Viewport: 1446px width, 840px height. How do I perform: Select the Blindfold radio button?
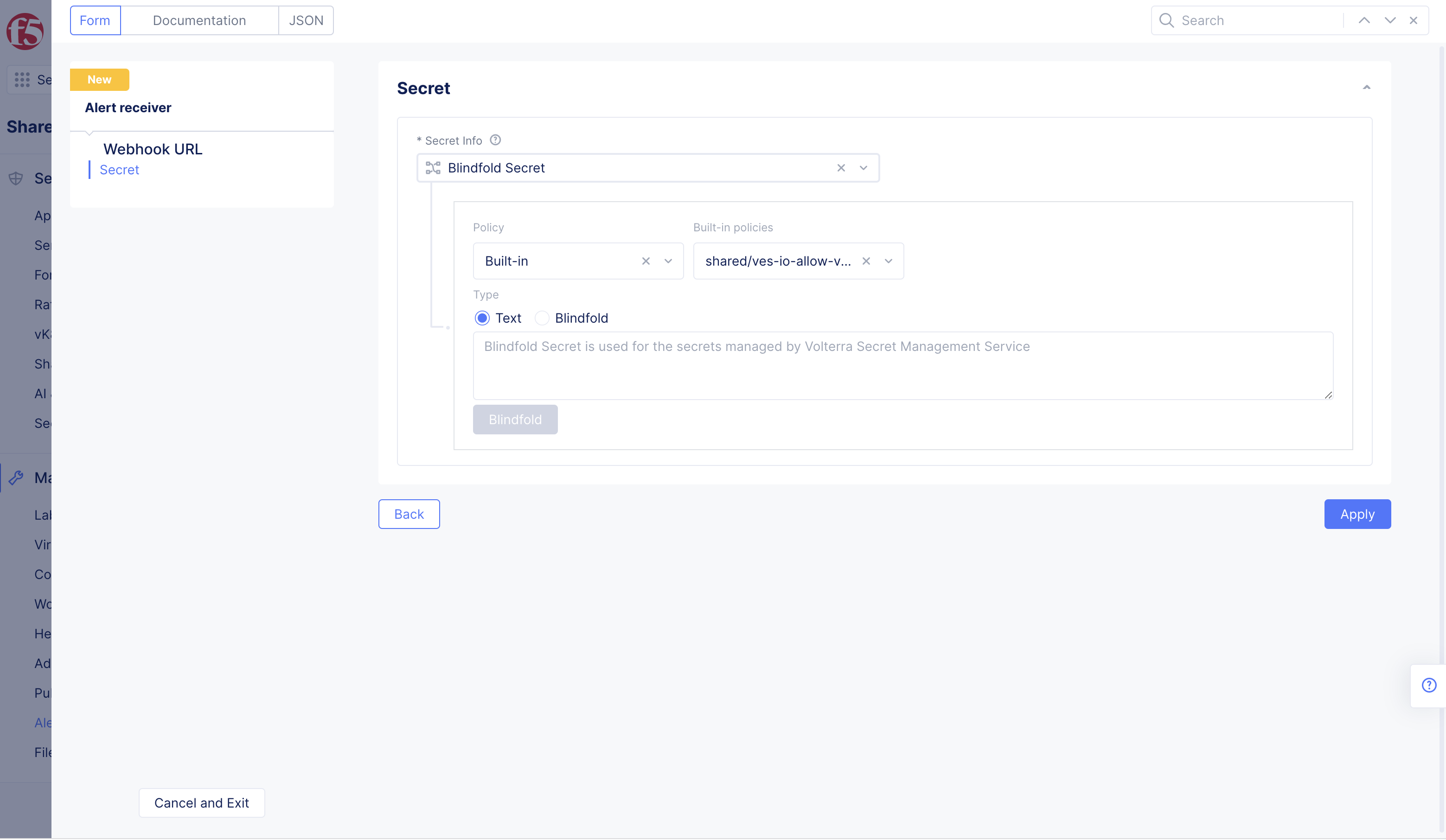point(542,318)
